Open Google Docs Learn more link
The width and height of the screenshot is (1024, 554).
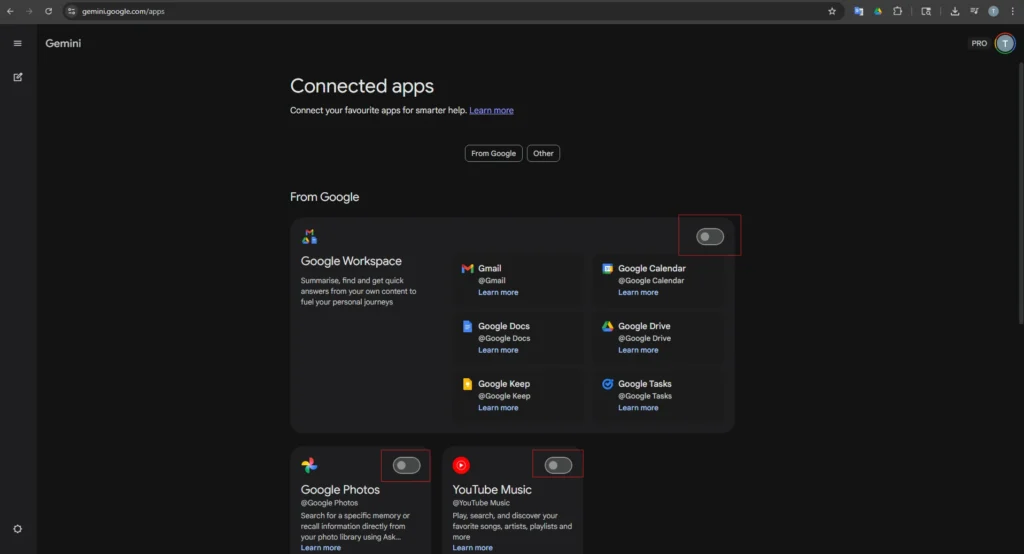[x=498, y=350]
